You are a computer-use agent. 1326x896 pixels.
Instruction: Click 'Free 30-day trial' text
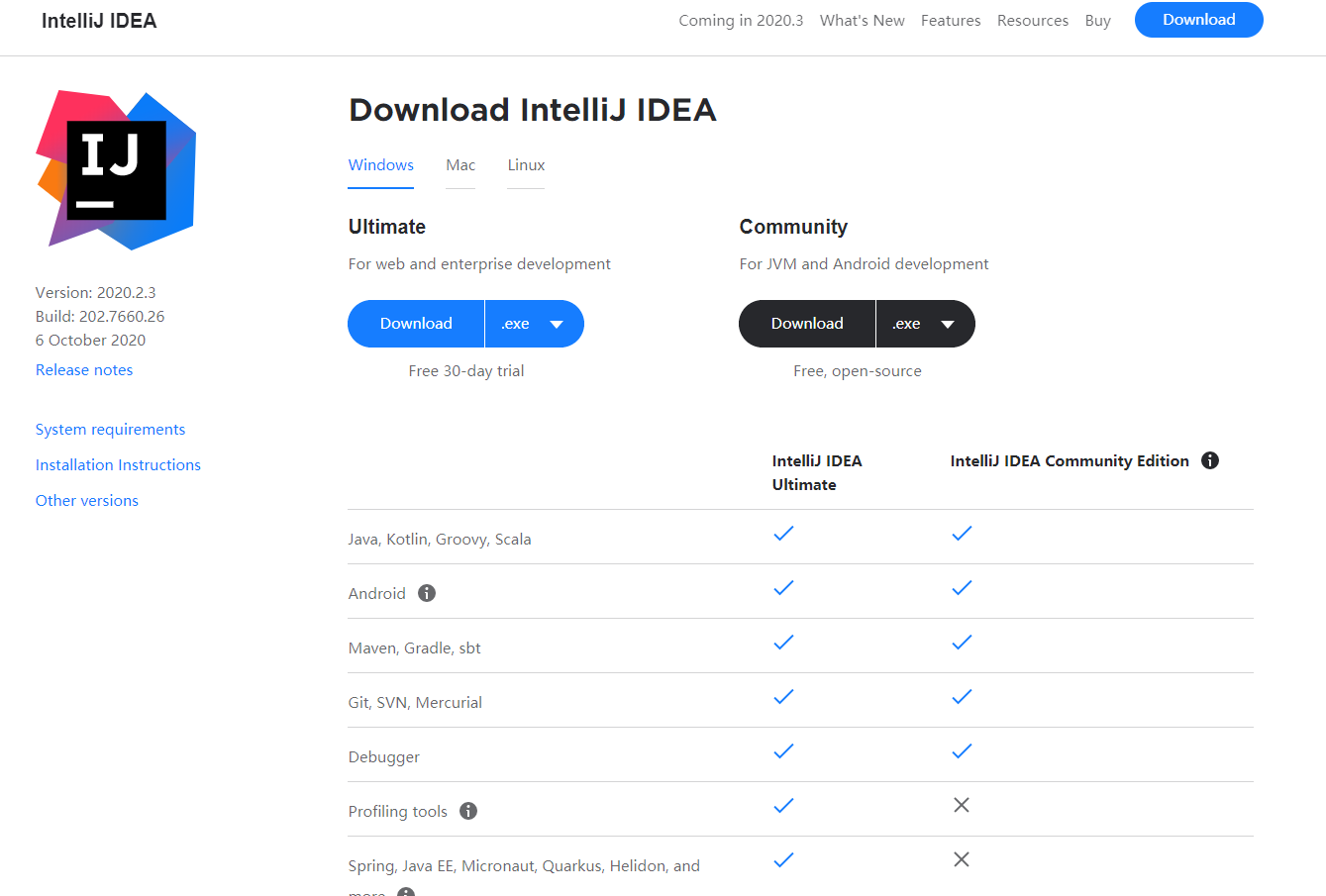click(x=466, y=371)
